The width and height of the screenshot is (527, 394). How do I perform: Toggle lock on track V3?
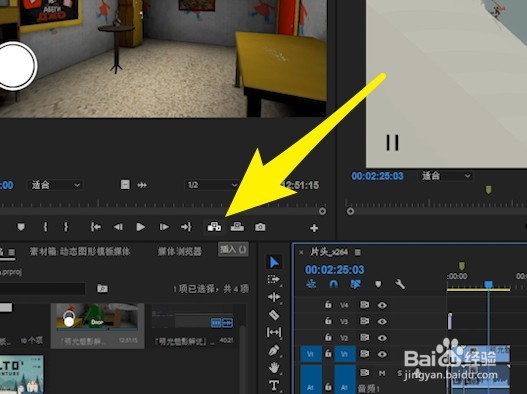coord(328,321)
